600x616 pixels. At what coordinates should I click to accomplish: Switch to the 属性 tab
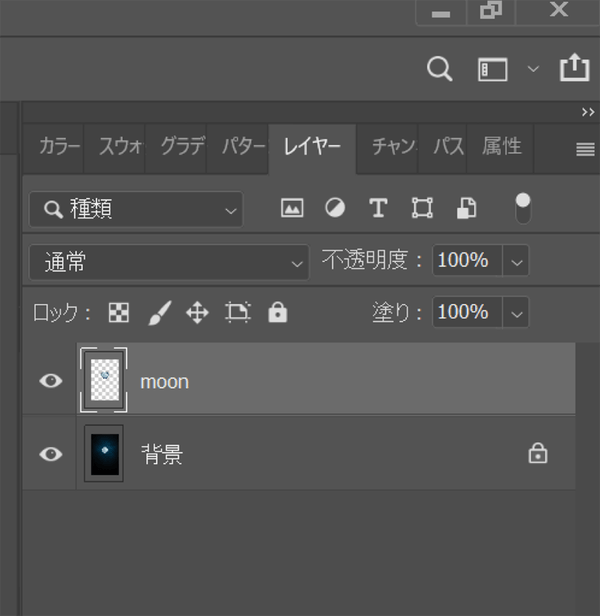click(x=501, y=147)
